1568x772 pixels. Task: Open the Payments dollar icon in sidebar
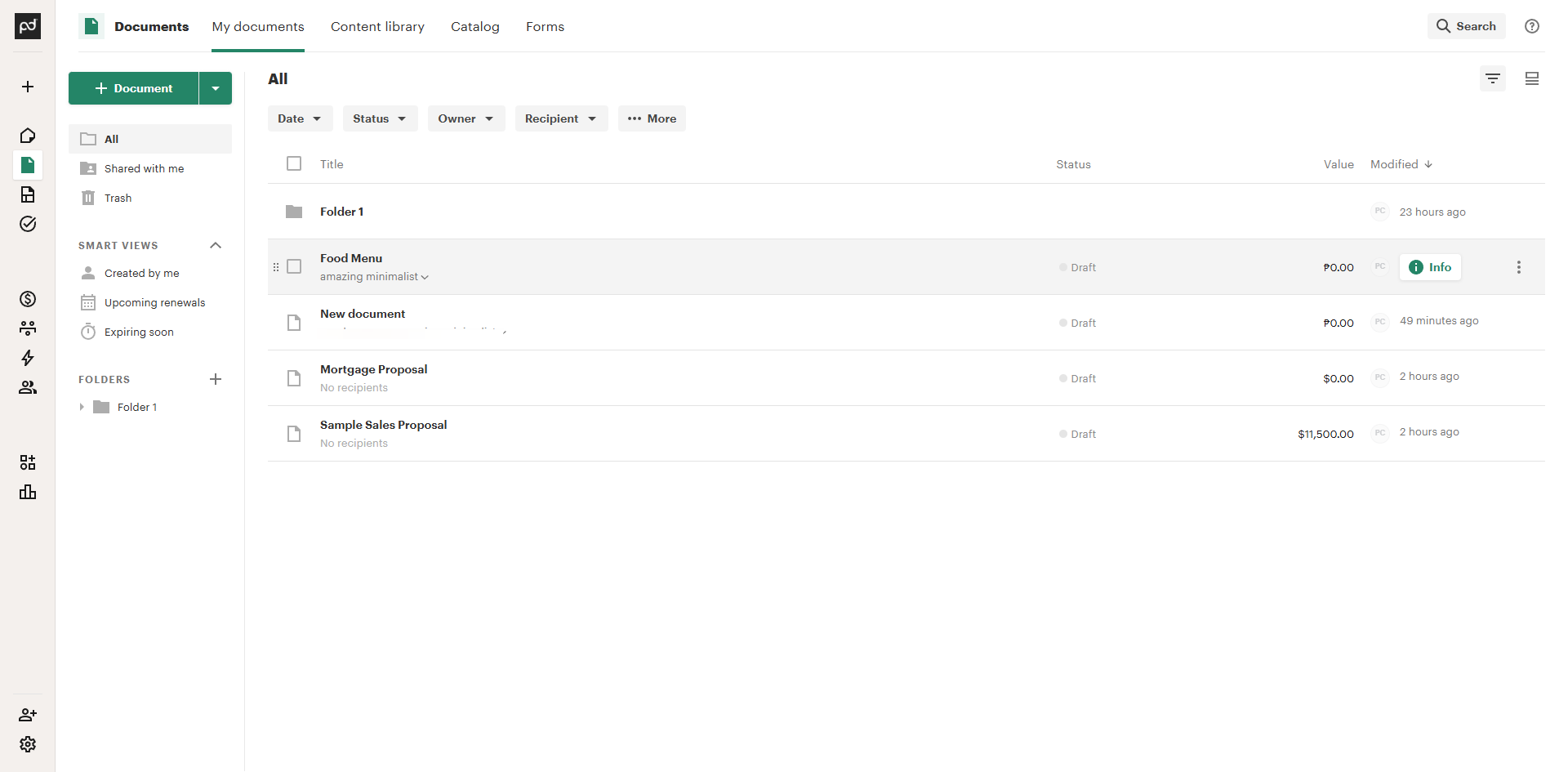click(28, 299)
